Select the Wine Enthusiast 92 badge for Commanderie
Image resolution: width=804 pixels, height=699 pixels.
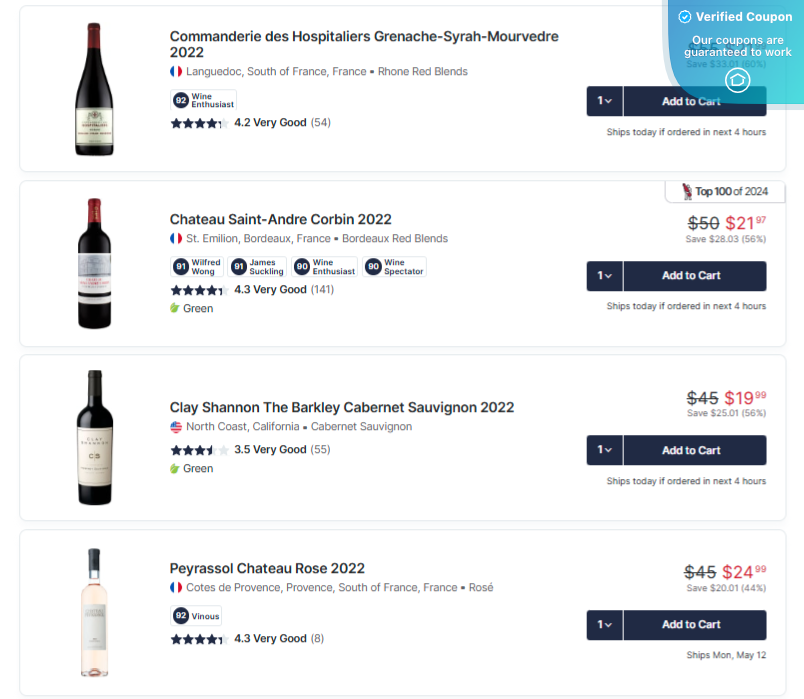[202, 100]
